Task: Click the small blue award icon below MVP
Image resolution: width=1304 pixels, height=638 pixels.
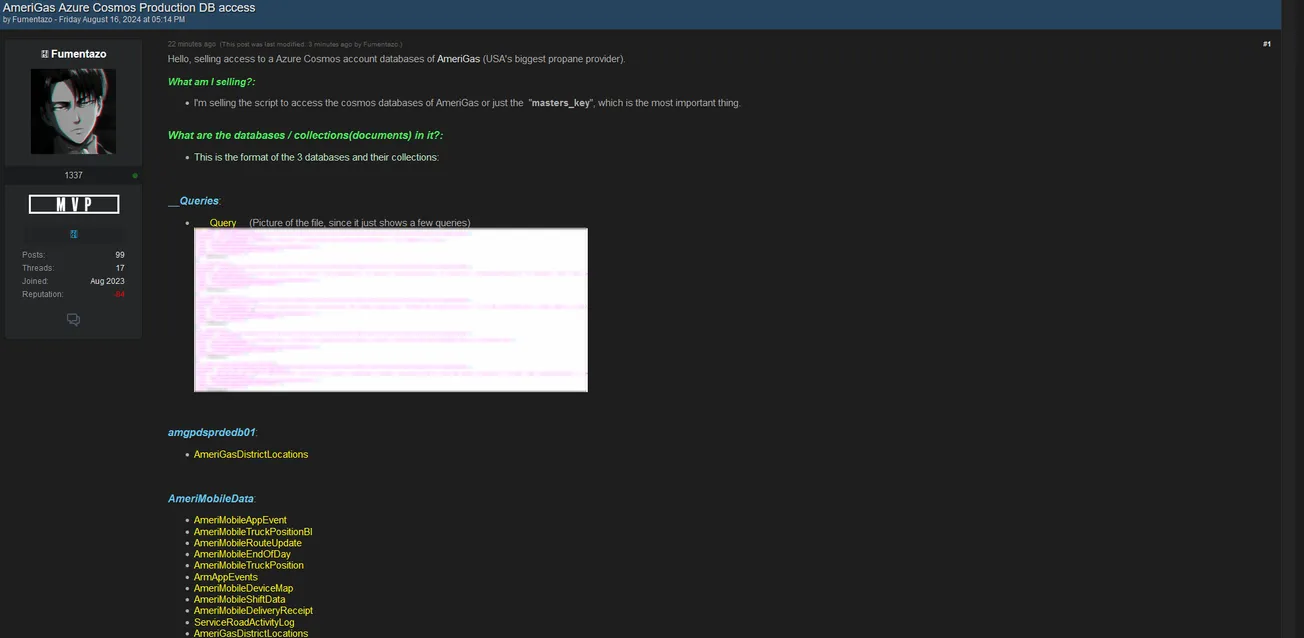Action: click(73, 234)
